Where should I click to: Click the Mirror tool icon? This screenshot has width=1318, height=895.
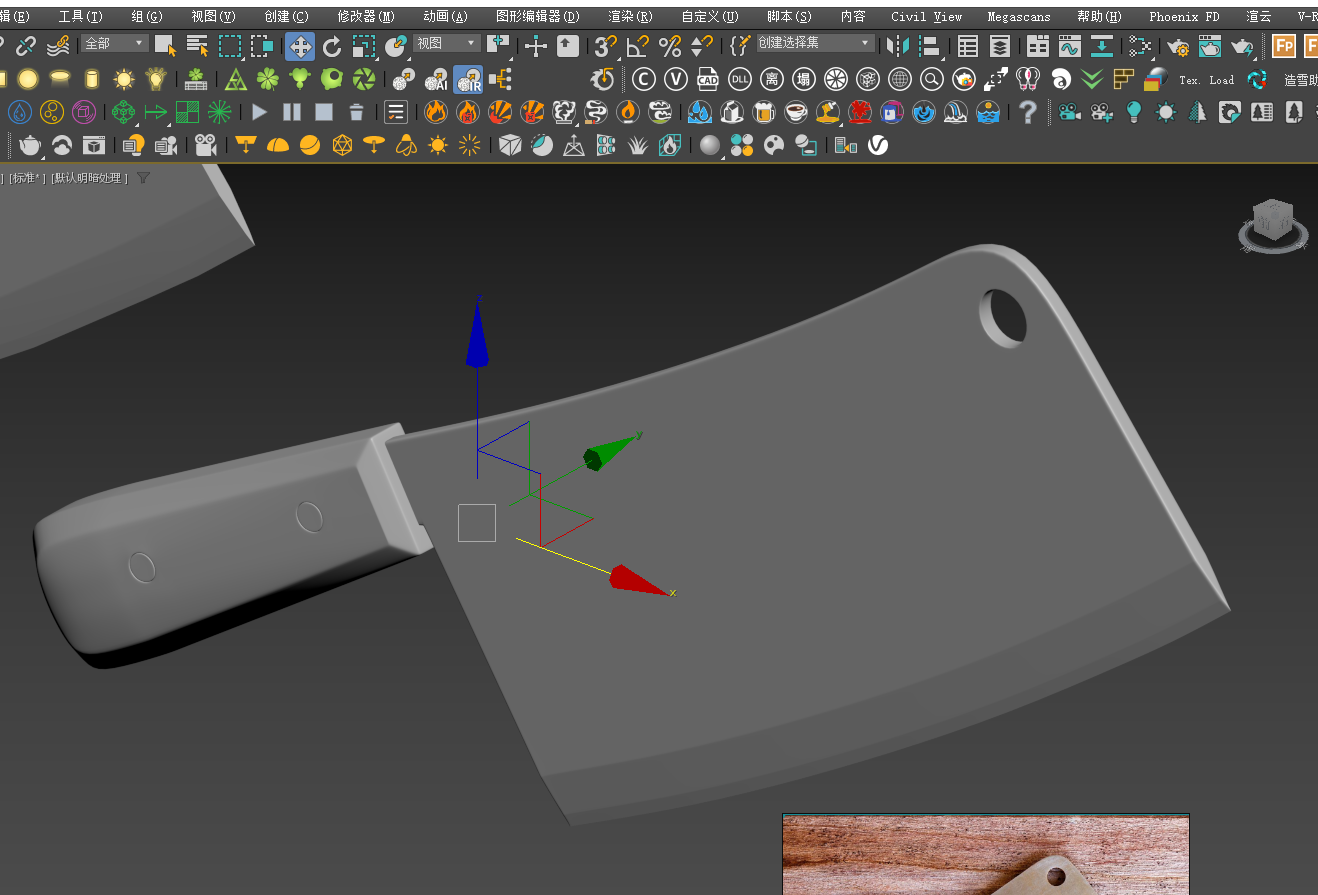pos(898,46)
